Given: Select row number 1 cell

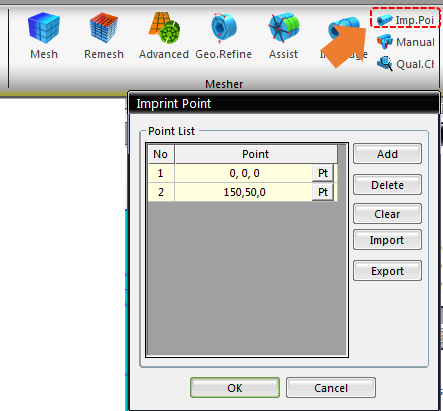Looking at the screenshot, I should tap(161, 173).
